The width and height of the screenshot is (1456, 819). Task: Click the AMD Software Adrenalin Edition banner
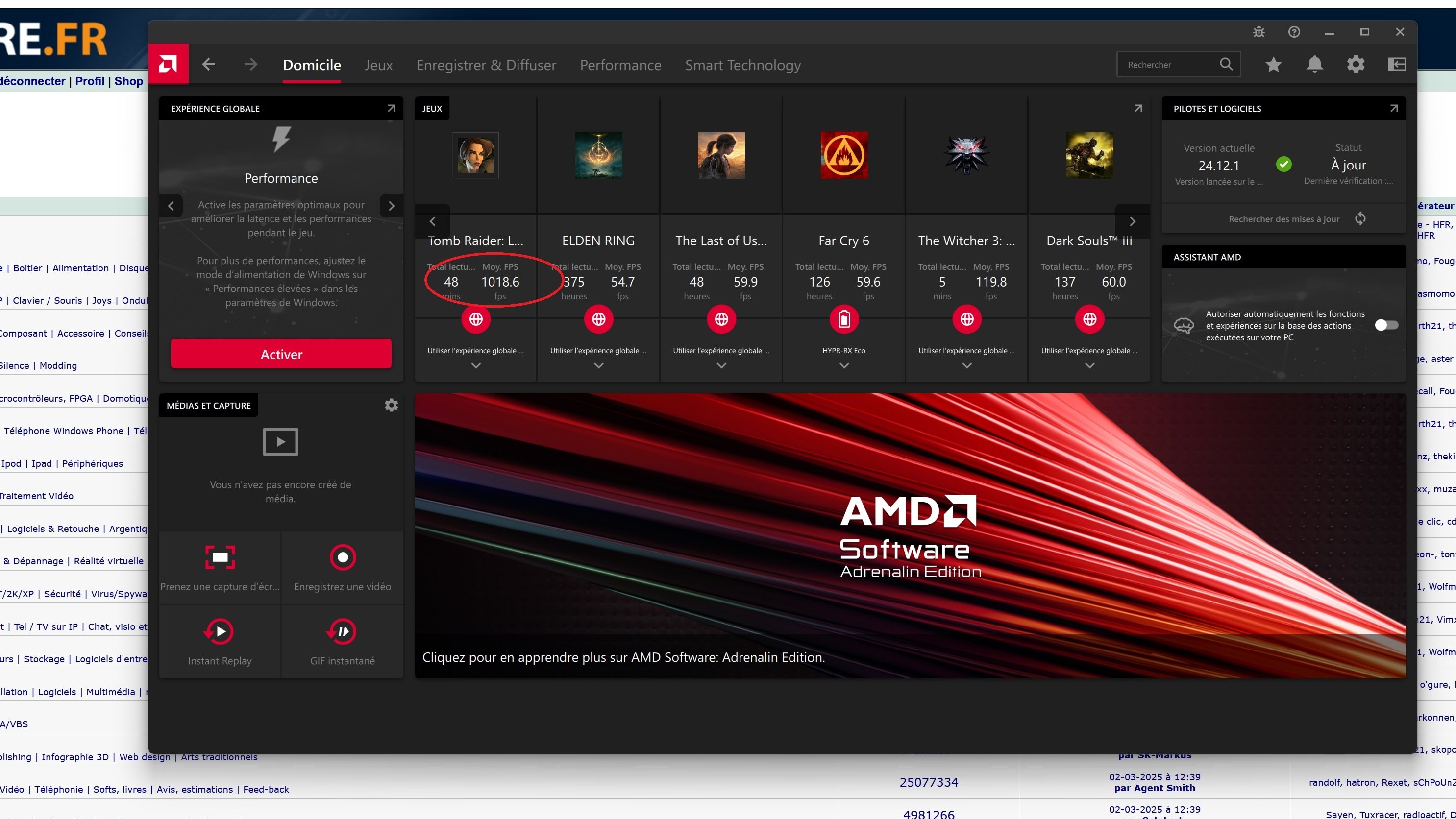click(910, 535)
